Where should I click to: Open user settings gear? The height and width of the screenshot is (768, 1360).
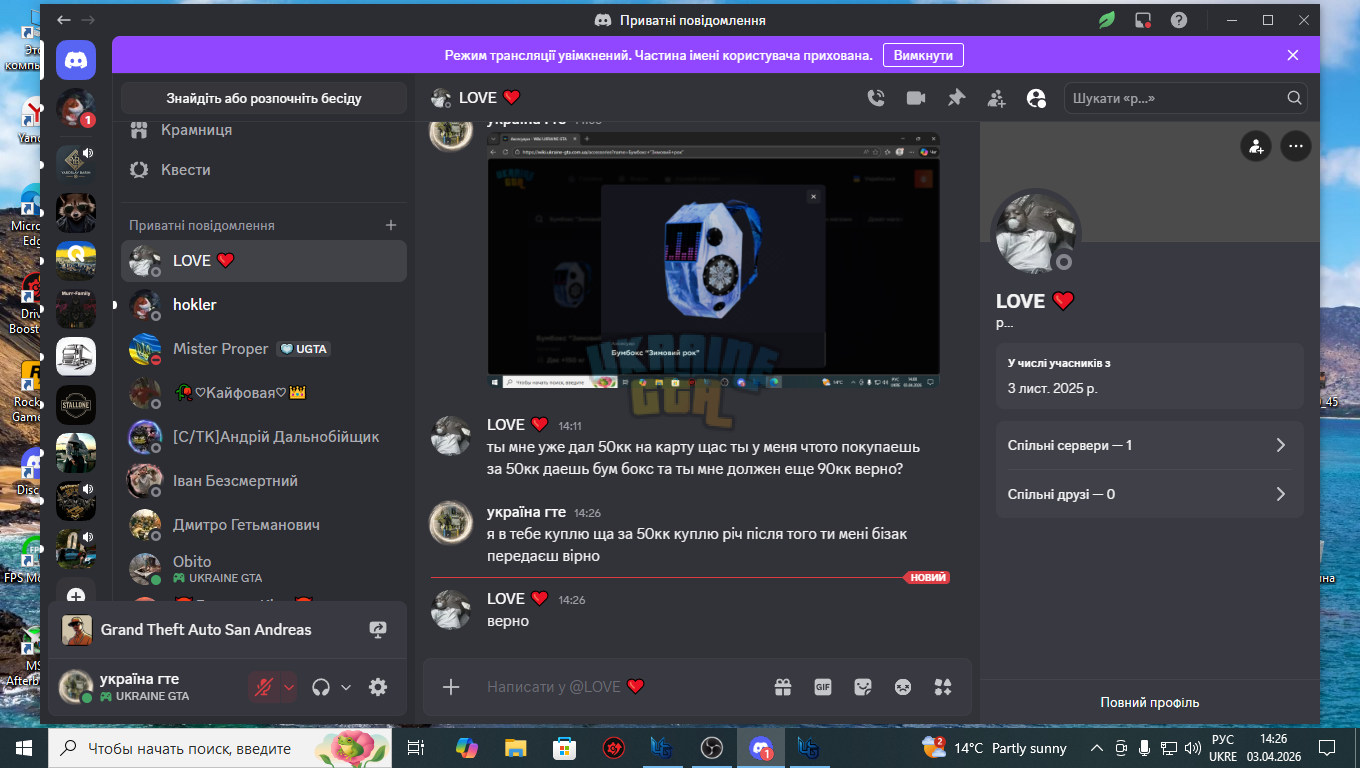pyautogui.click(x=378, y=687)
